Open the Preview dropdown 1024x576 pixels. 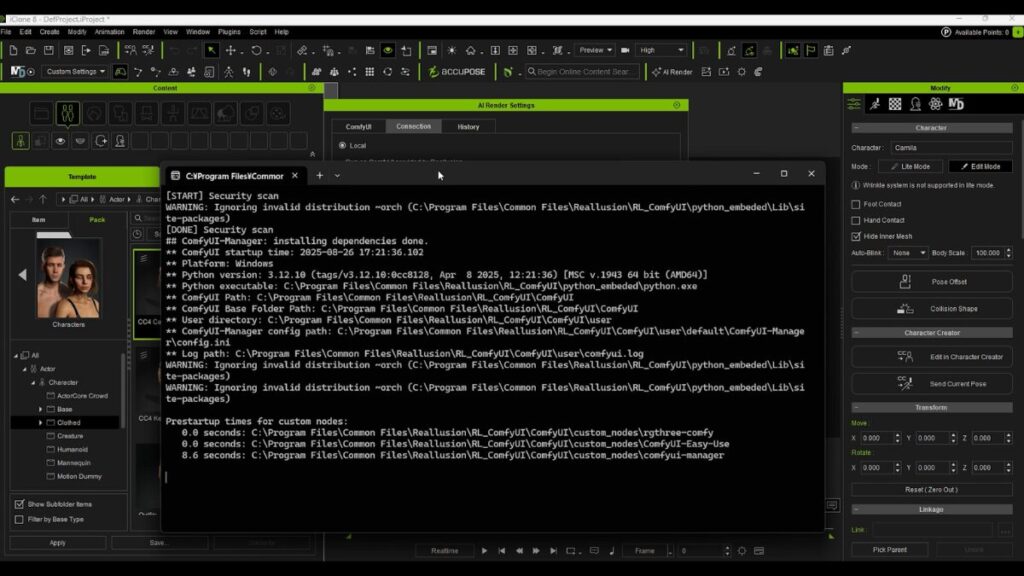pos(595,50)
